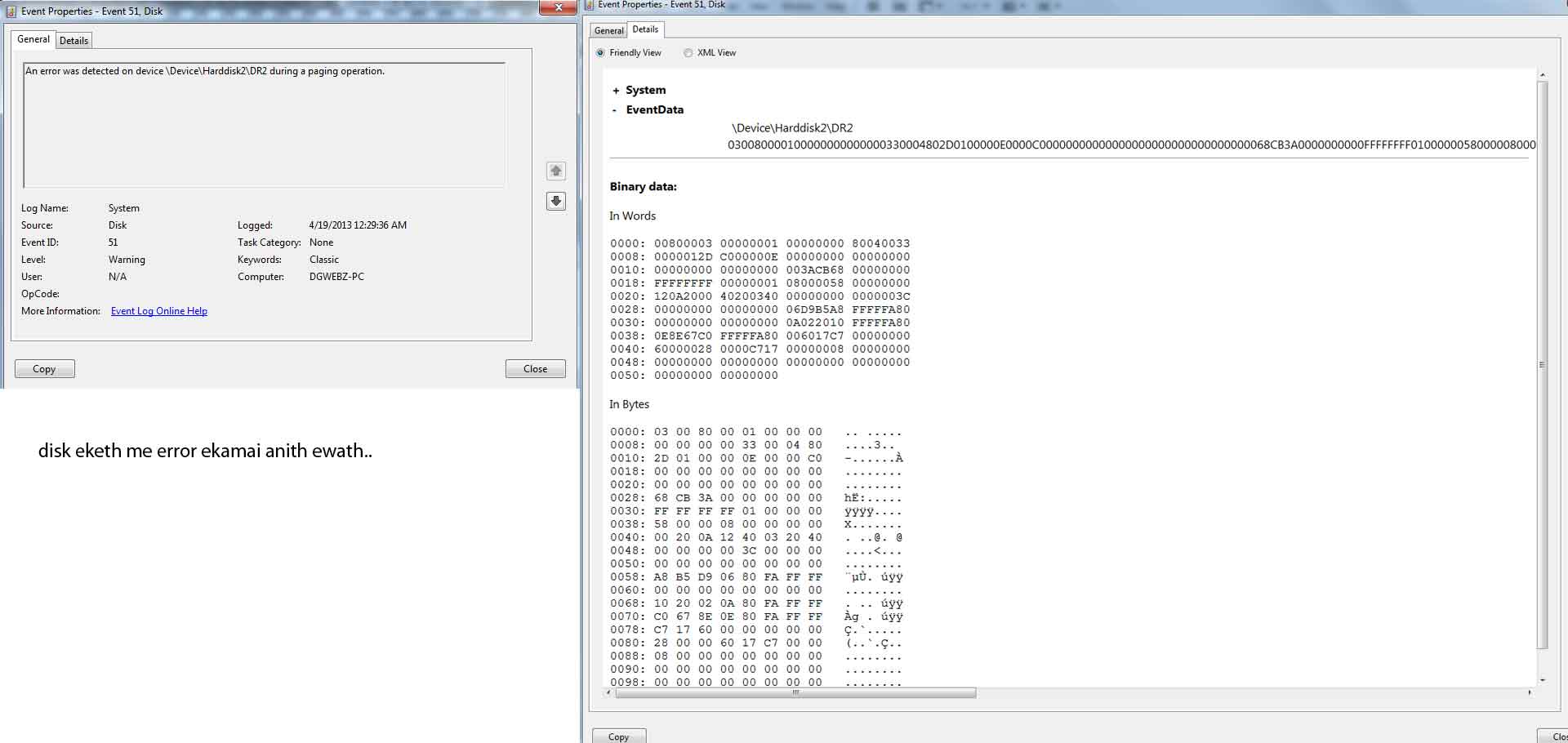Screen dimensions: 1568x743
Task: Click the Event Properties icon in left title bar
Action: point(11,11)
